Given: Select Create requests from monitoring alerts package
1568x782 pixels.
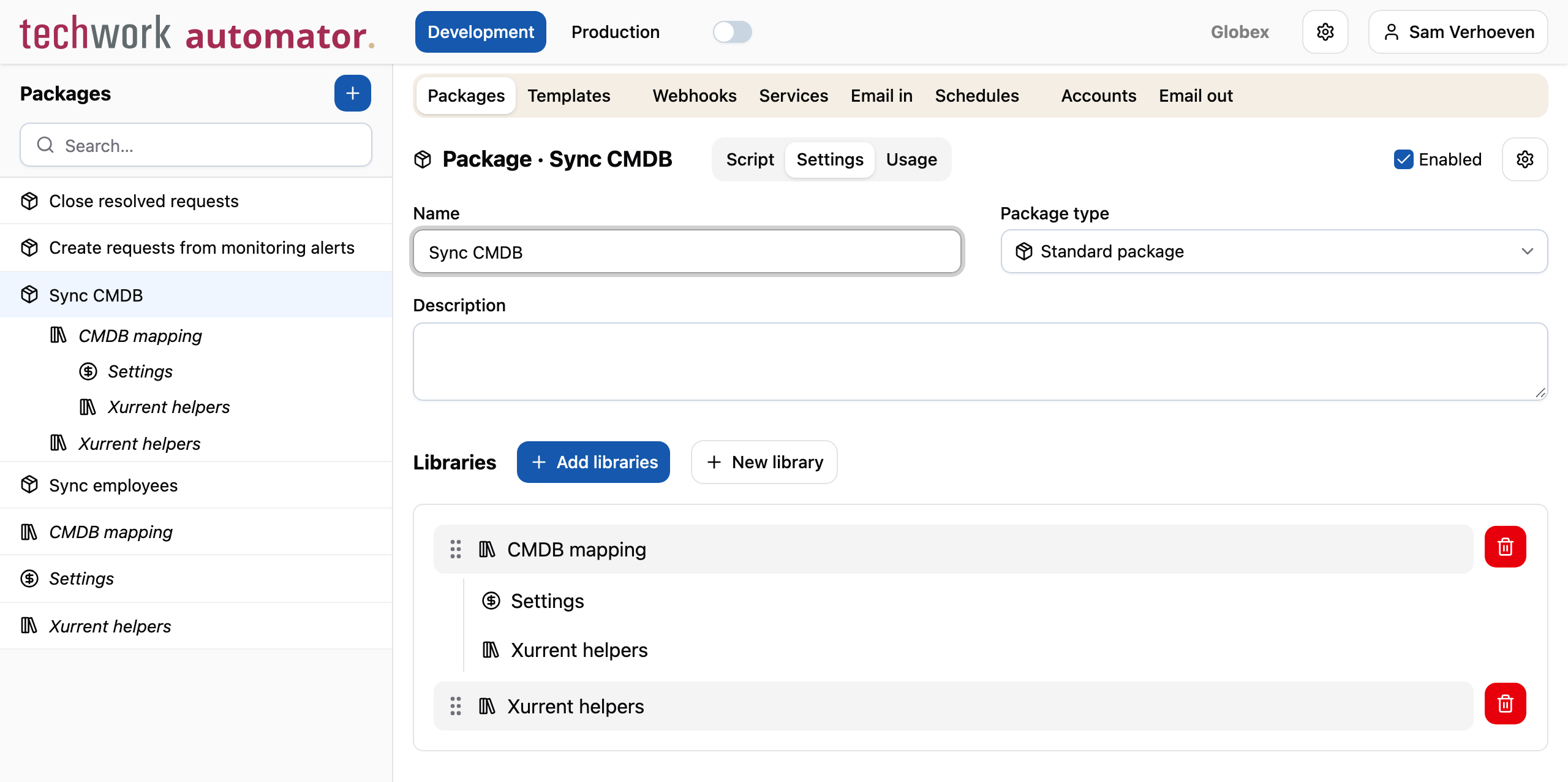Looking at the screenshot, I should pyautogui.click(x=196, y=248).
